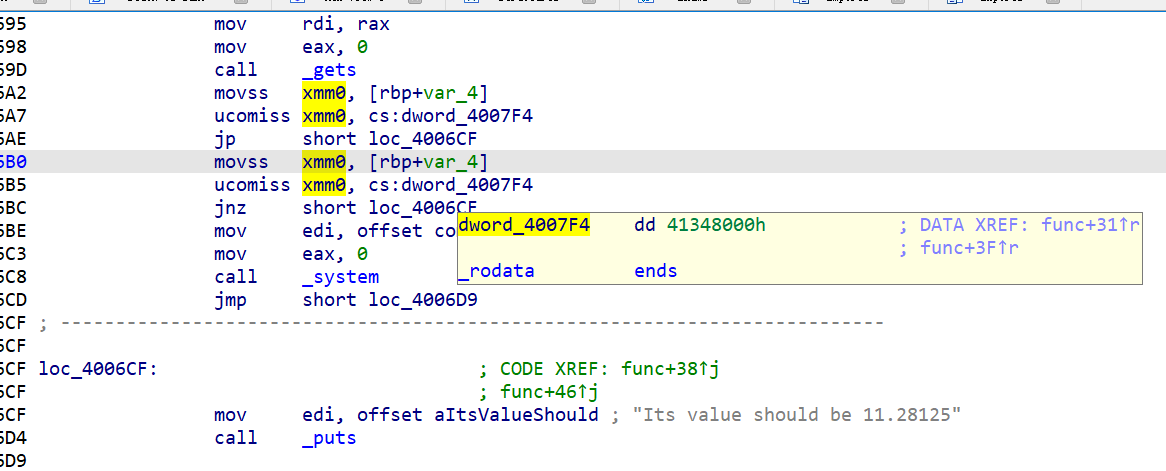1166x471 pixels.
Task: Click the movss mnemonic at 5A2
Action: (x=242, y=93)
